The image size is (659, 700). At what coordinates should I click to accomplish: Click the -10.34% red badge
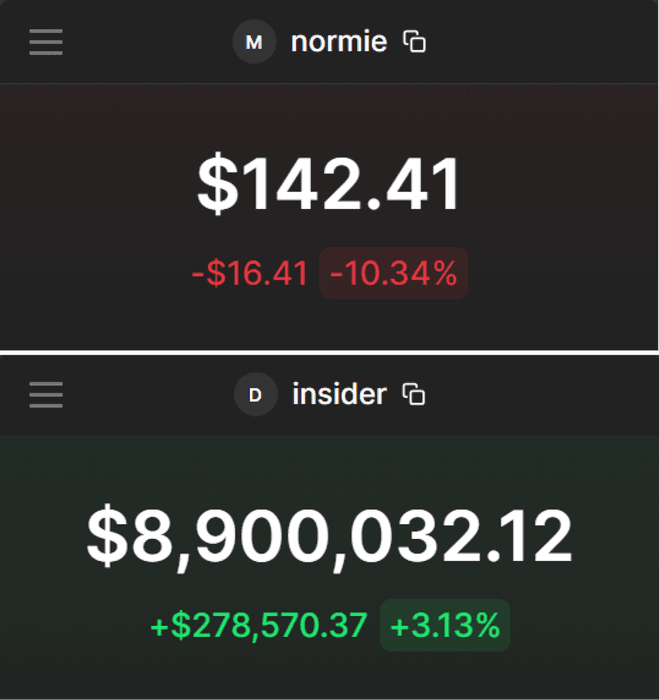(393, 273)
